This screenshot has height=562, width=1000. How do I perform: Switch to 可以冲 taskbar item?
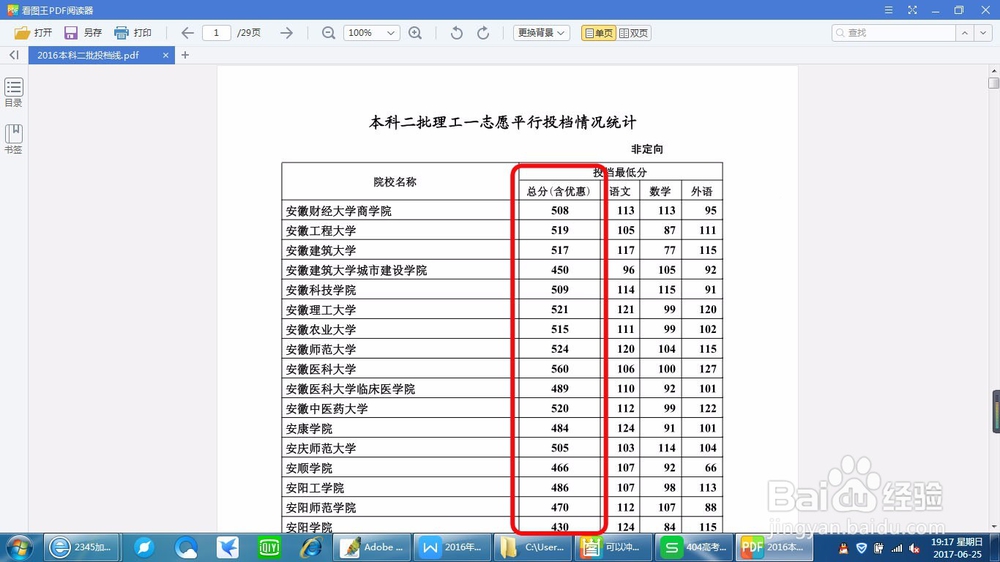pos(613,547)
